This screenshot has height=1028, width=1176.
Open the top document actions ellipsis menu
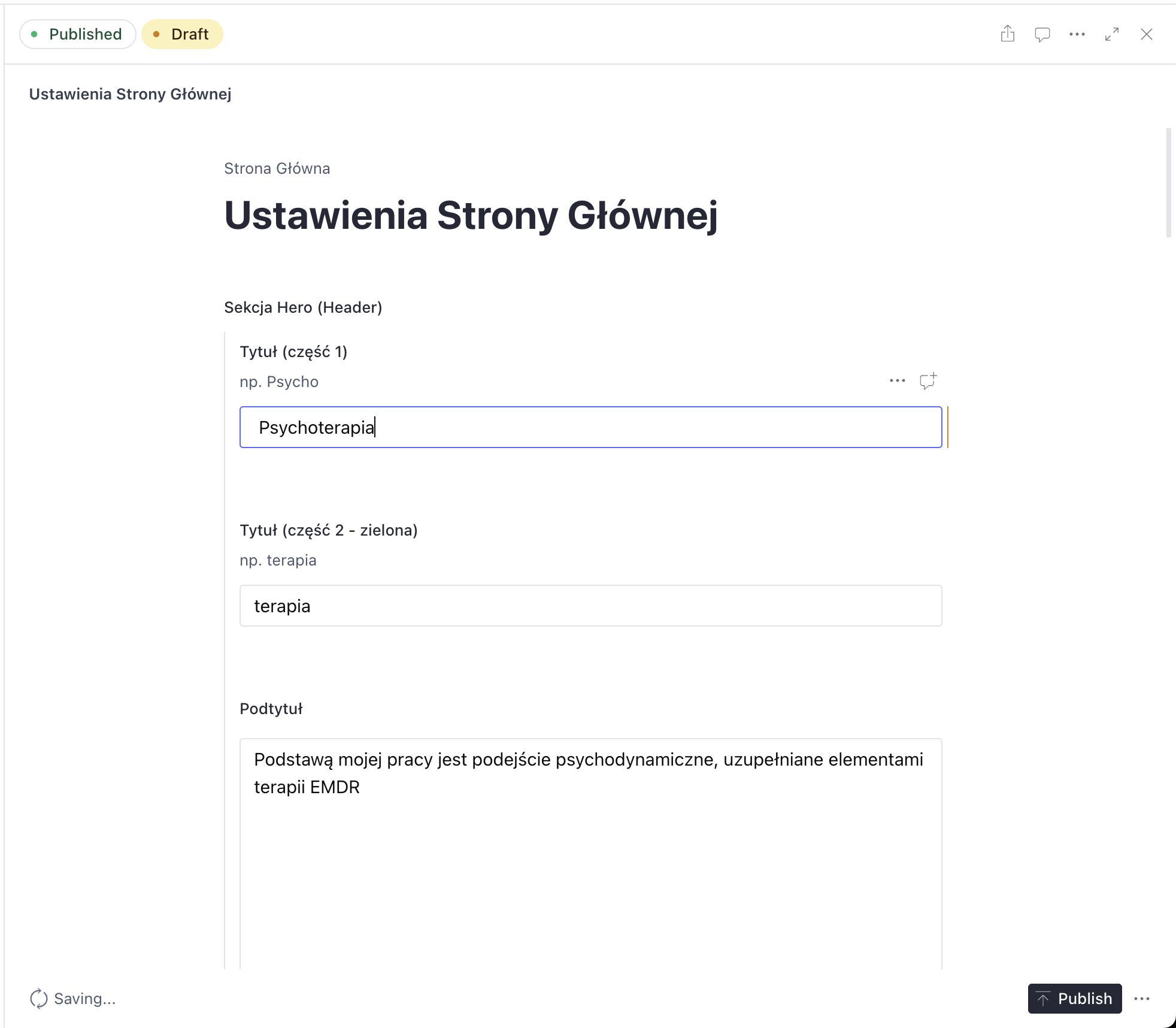click(x=1077, y=34)
